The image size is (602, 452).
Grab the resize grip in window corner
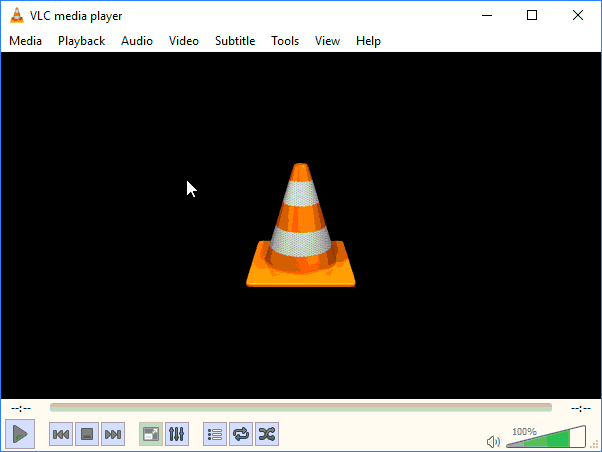point(595,445)
